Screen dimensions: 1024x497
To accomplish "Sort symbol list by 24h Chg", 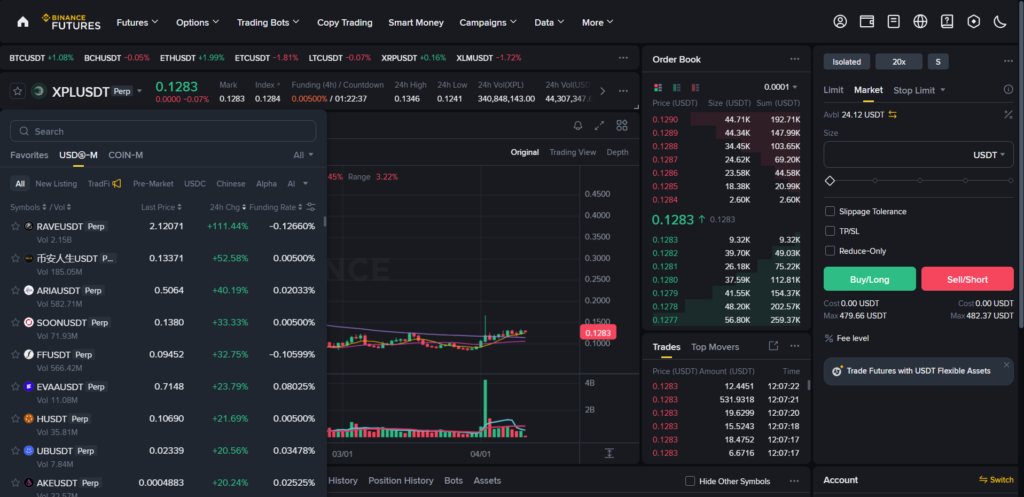I will (x=228, y=207).
